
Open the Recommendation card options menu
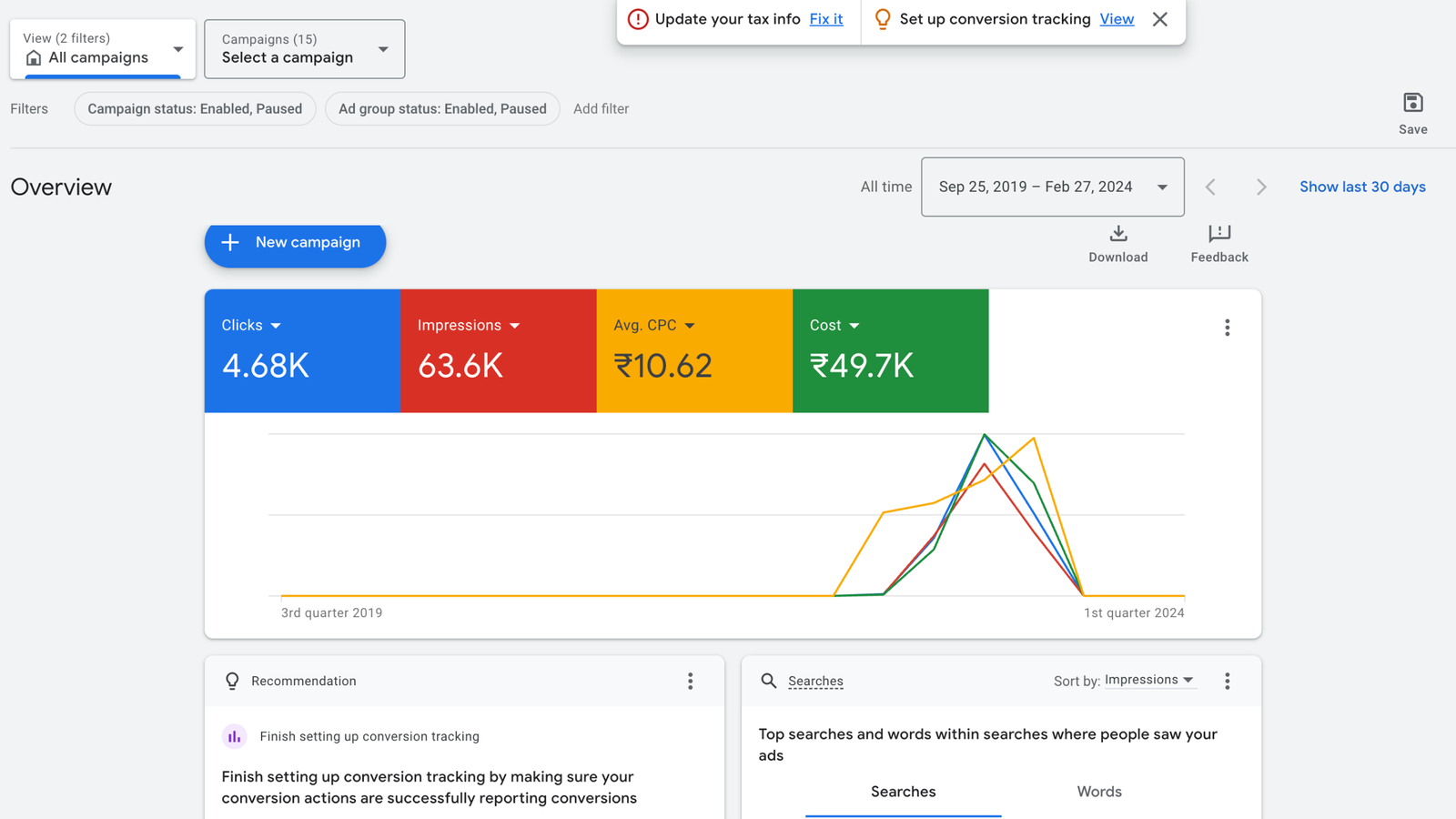(690, 681)
